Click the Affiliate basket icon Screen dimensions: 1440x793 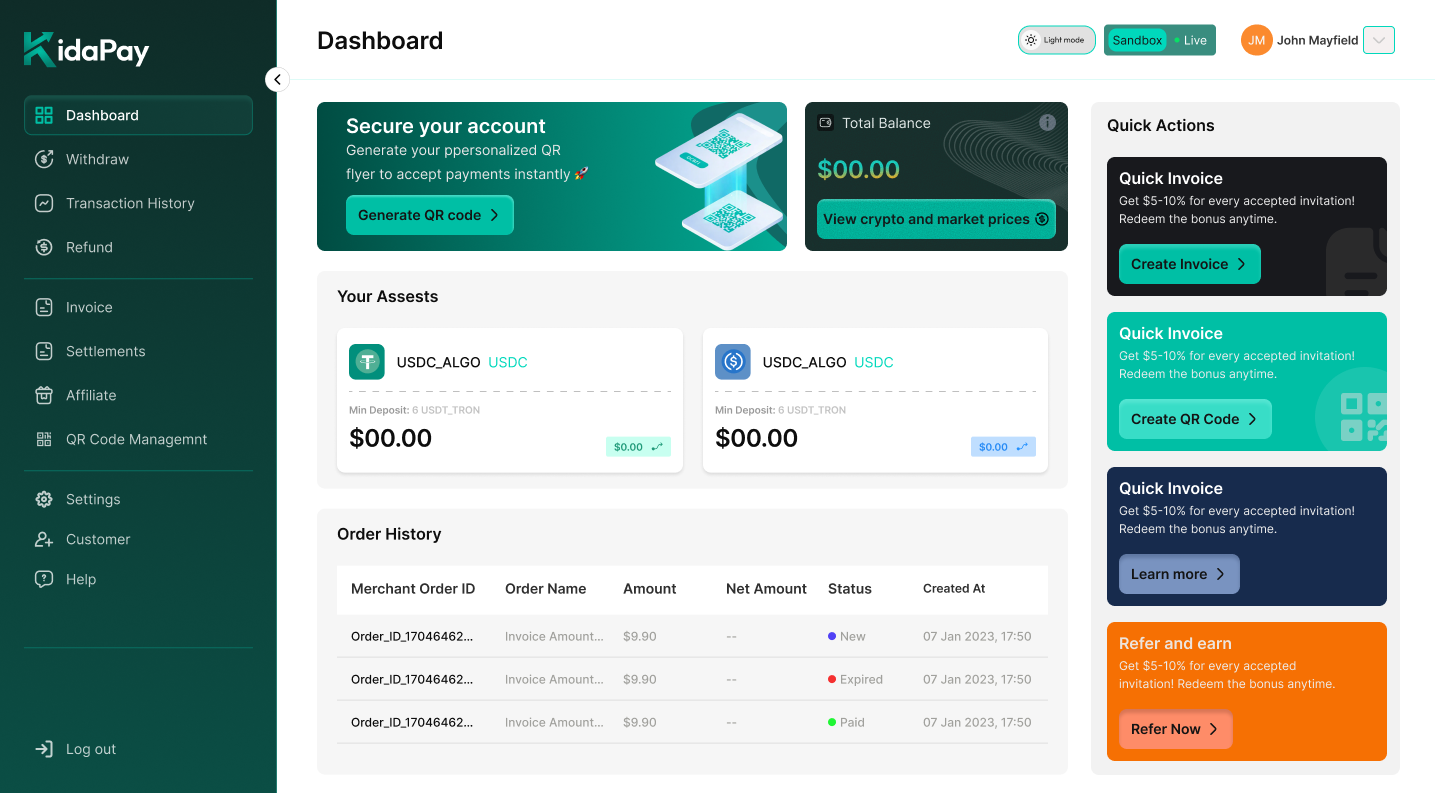[x=44, y=395]
